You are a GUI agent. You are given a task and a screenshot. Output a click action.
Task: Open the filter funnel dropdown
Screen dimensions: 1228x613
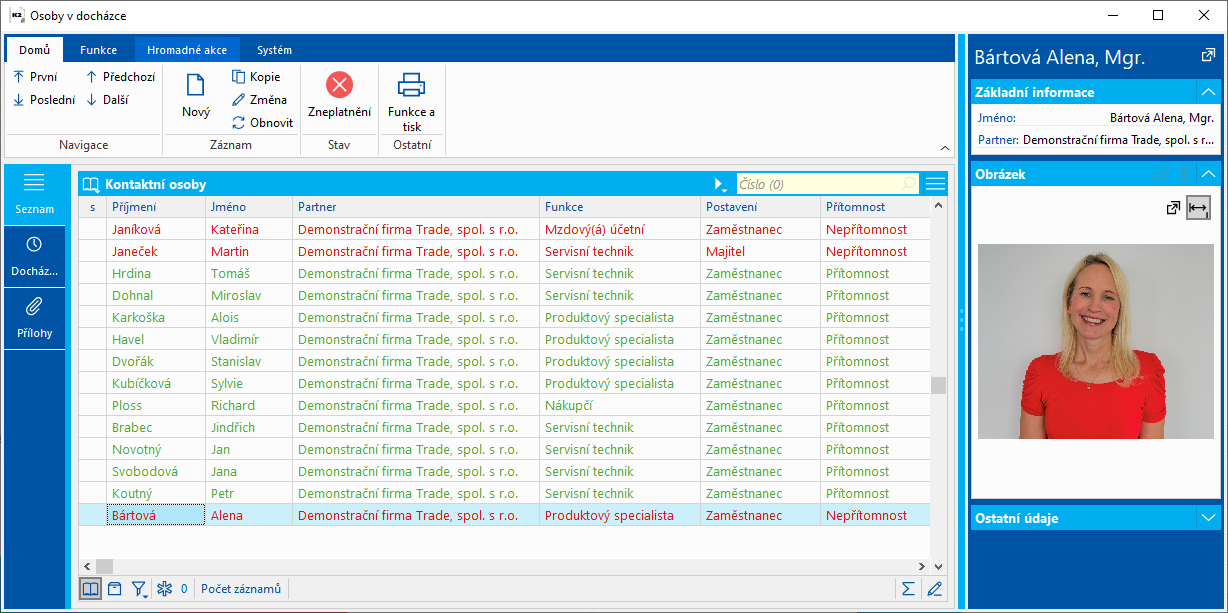click(x=140, y=589)
